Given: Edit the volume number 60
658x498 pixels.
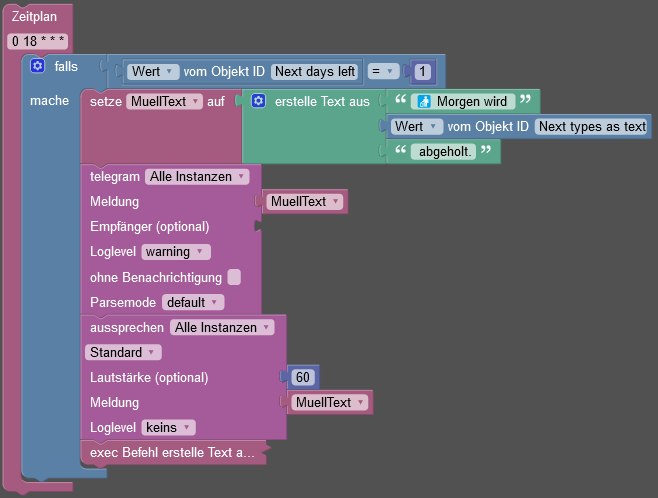Looking at the screenshot, I should [x=303, y=377].
